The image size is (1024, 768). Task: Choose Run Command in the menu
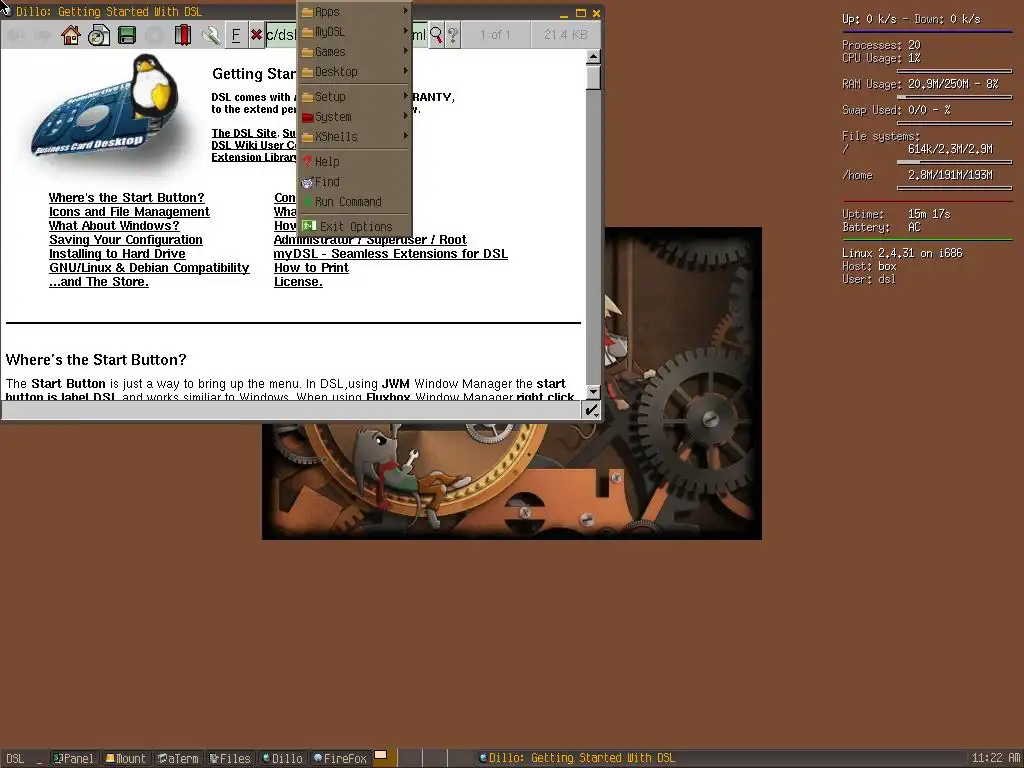coord(355,202)
